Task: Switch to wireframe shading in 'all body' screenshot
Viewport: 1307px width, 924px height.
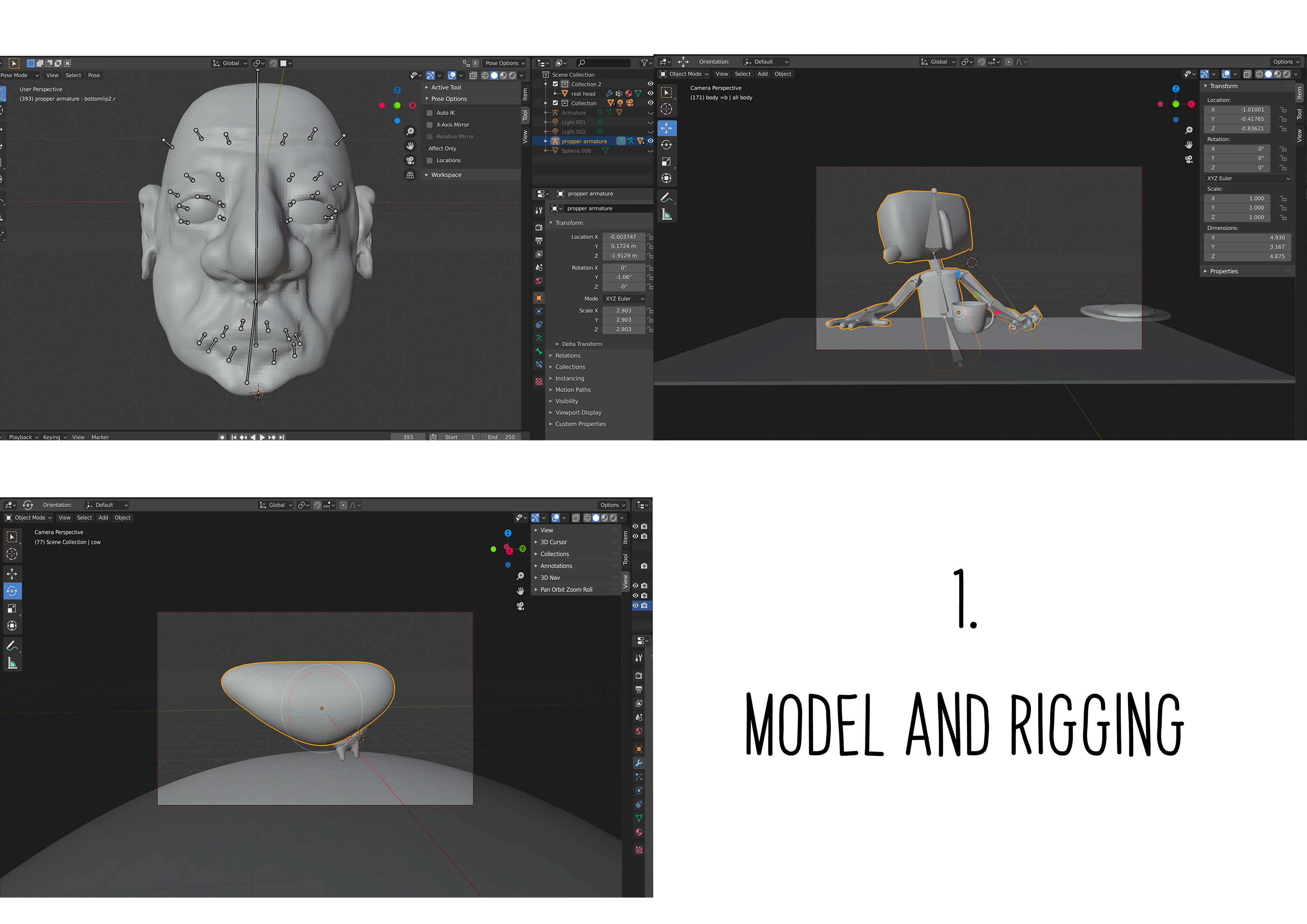Action: click(x=1259, y=74)
